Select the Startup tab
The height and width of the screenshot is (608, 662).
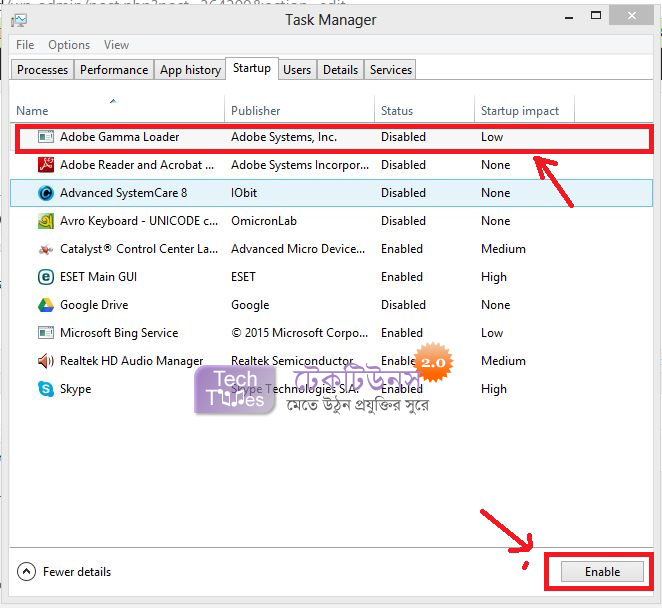(x=252, y=68)
